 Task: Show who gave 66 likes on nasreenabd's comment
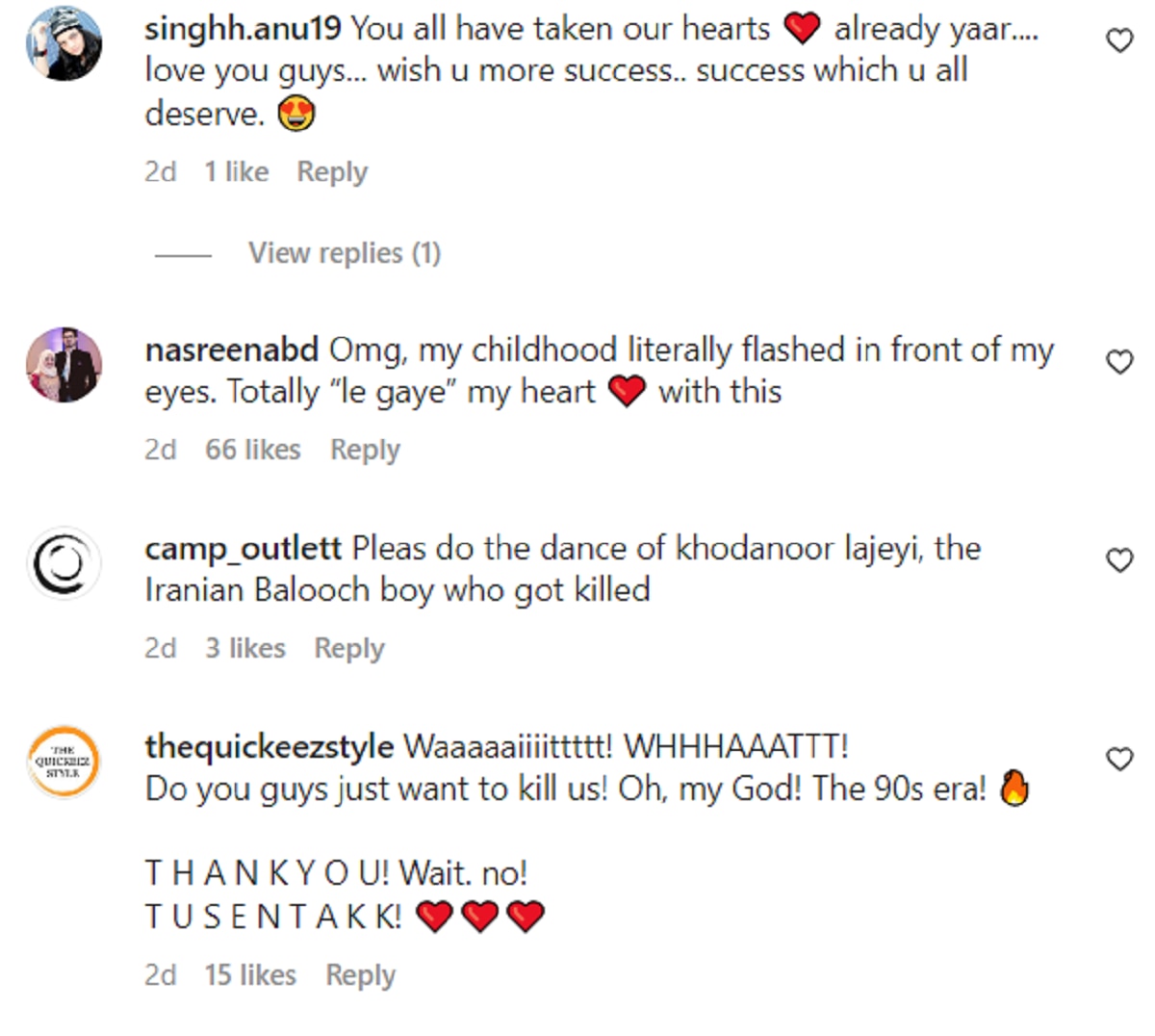[x=252, y=450]
